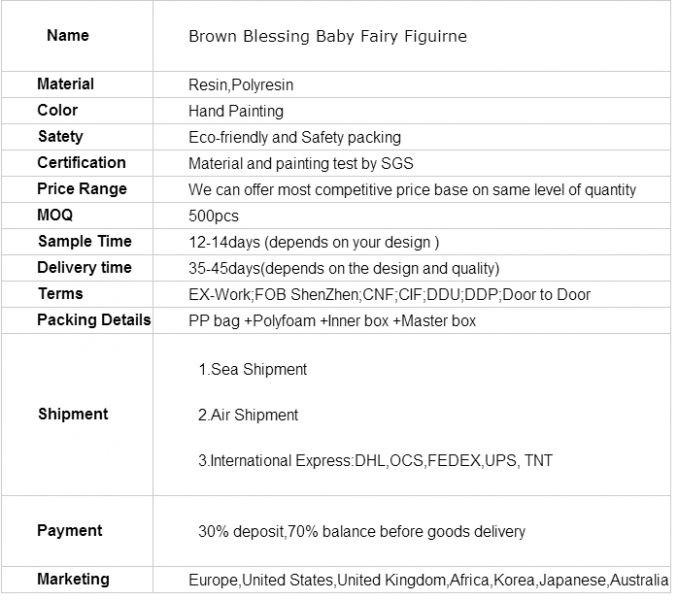Select the 35-45days delivery time text

tap(344, 268)
